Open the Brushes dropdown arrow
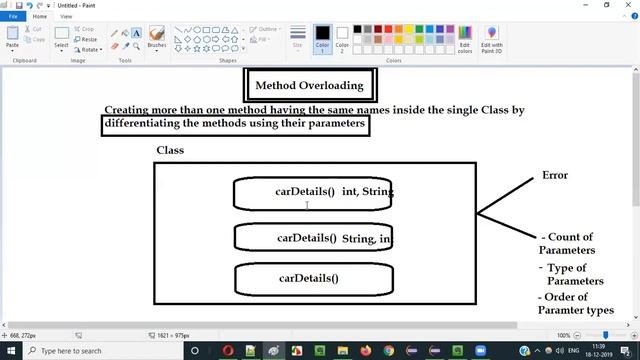This screenshot has height=360, width=640. [x=157, y=51]
